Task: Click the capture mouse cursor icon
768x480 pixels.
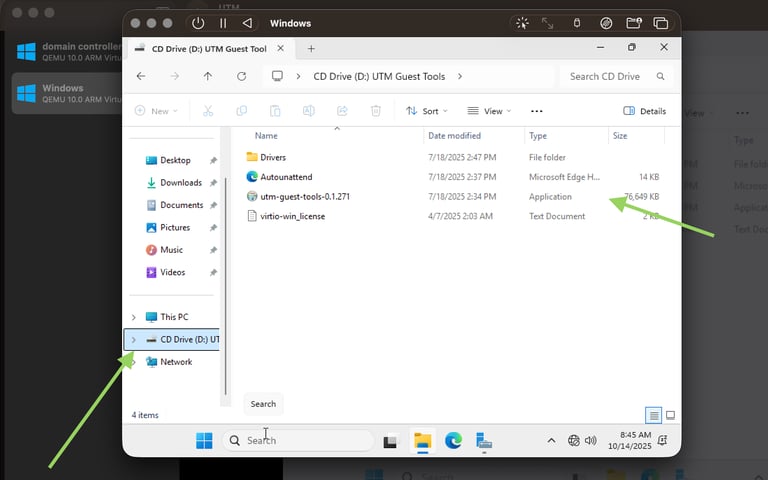Action: (523, 23)
